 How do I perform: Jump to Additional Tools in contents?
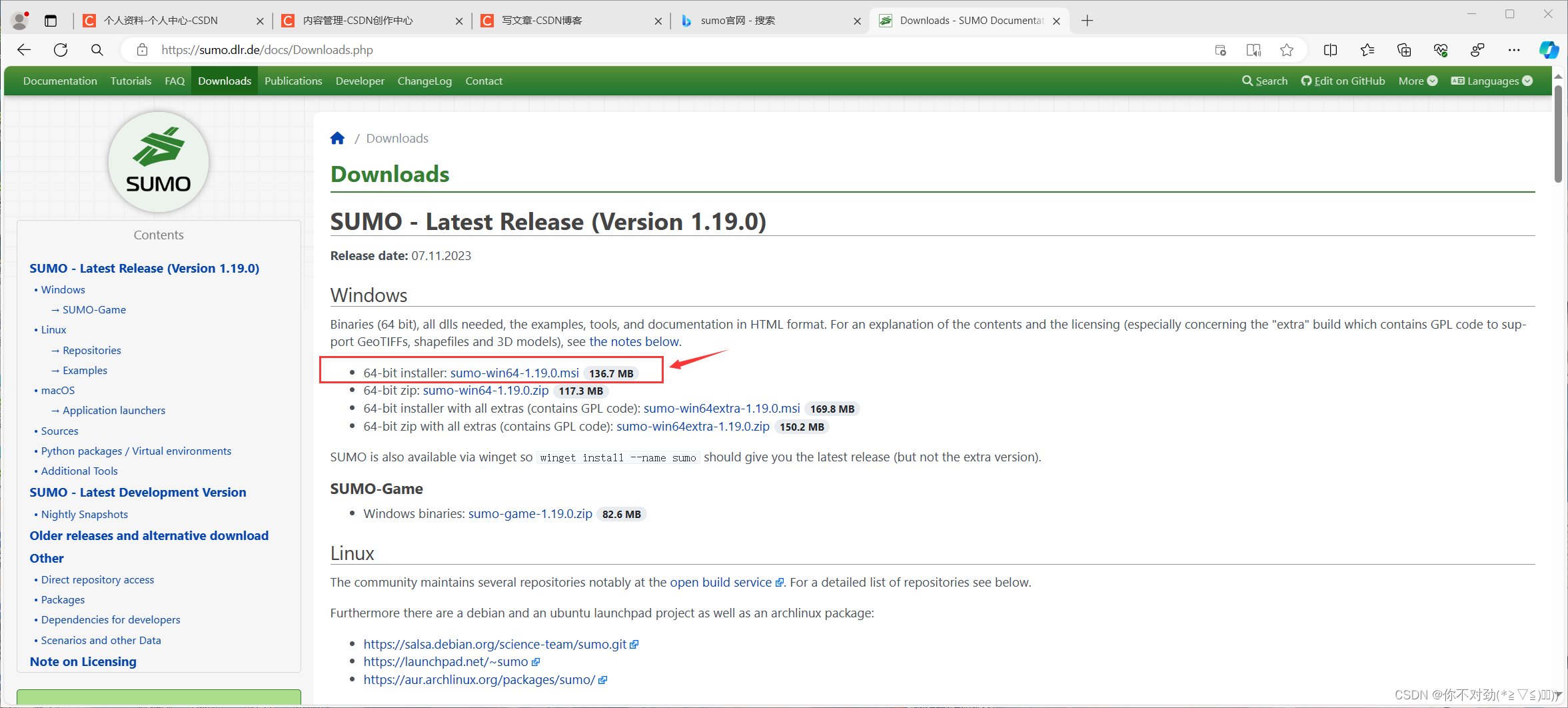[79, 471]
